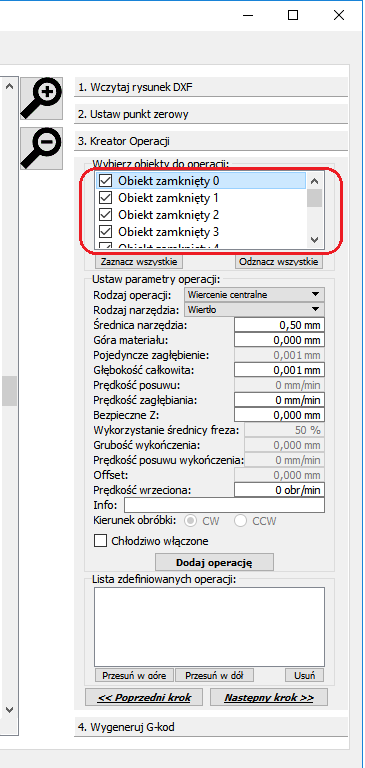This screenshot has height=768, width=365.
Task: Click the object list scrollbar thumb
Action: (315, 198)
